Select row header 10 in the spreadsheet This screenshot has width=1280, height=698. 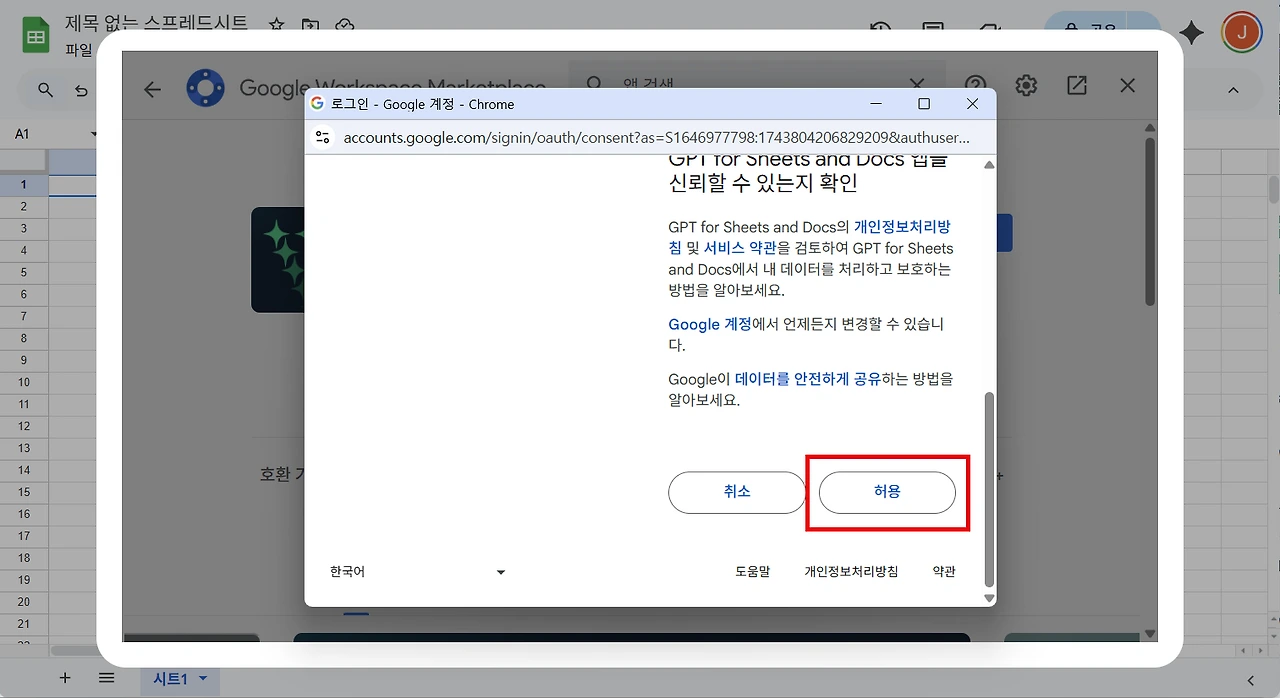point(24,382)
